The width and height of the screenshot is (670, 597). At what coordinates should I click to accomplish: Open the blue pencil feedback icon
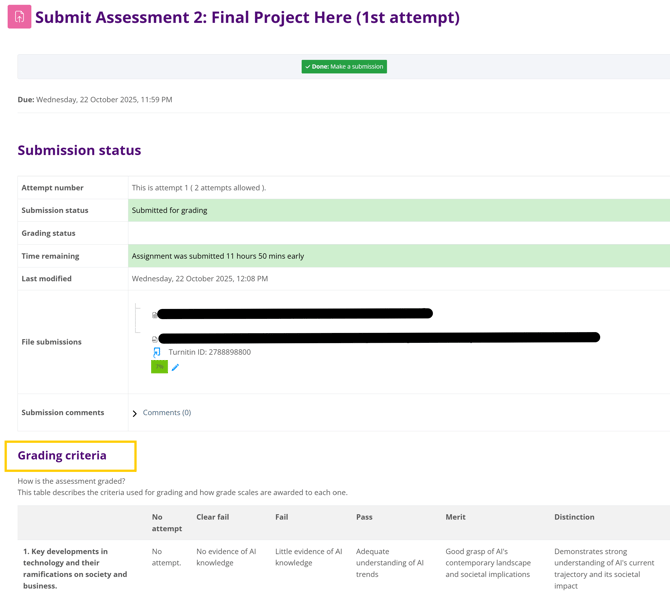coord(175,368)
